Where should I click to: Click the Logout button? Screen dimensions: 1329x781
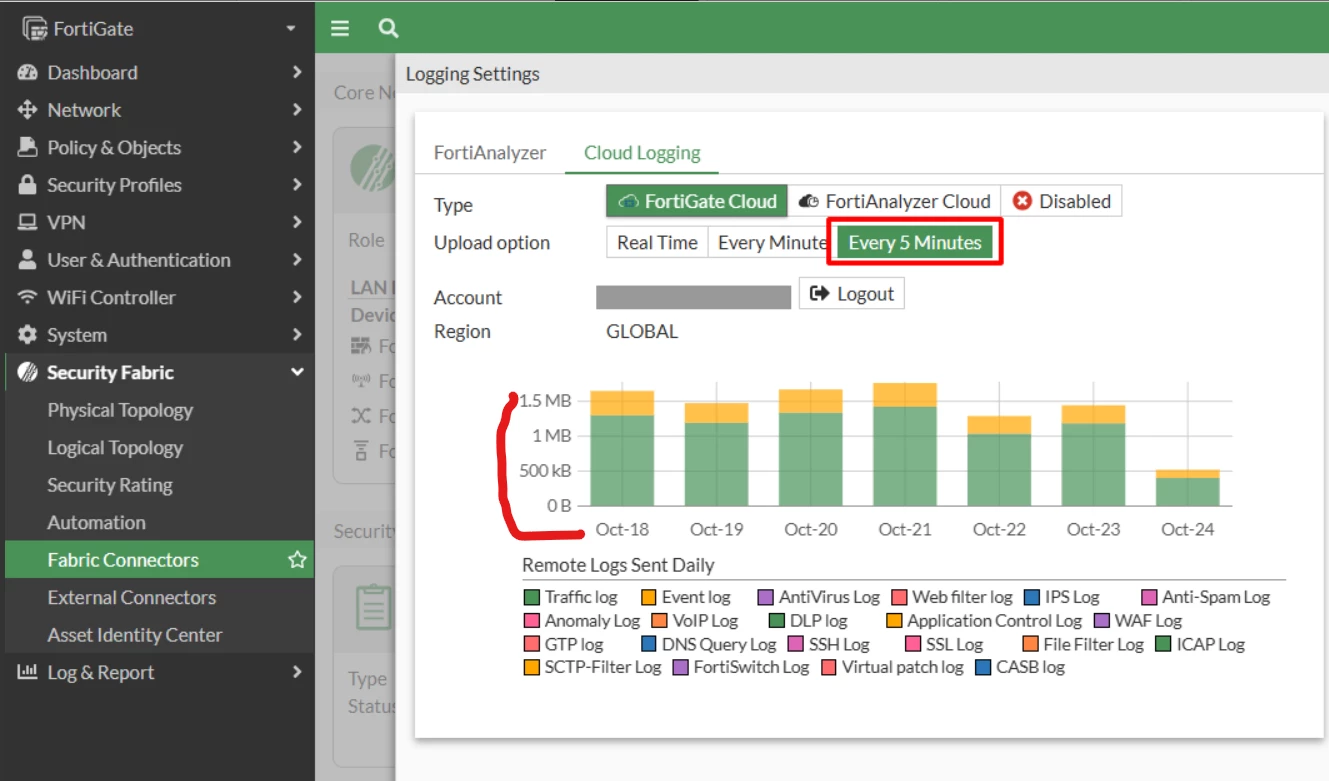(852, 293)
